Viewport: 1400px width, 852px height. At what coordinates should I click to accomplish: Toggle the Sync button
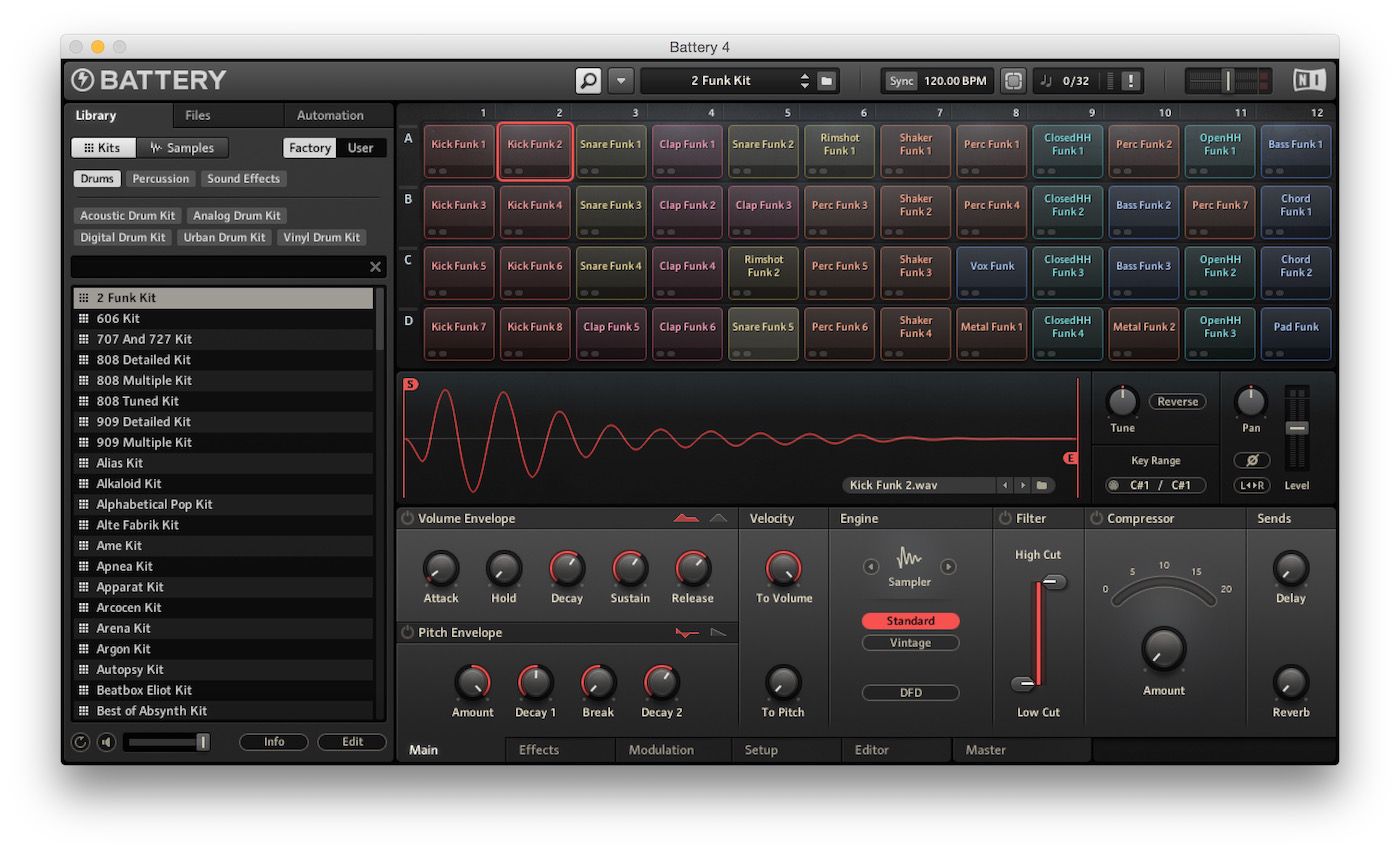pos(902,81)
